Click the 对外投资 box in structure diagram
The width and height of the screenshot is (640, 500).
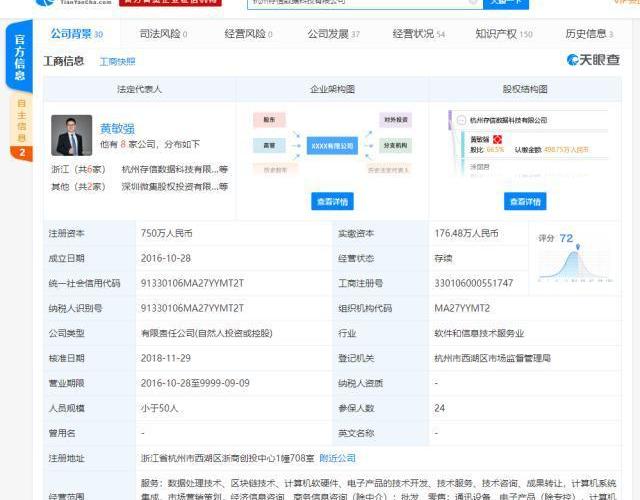pyautogui.click(x=396, y=120)
